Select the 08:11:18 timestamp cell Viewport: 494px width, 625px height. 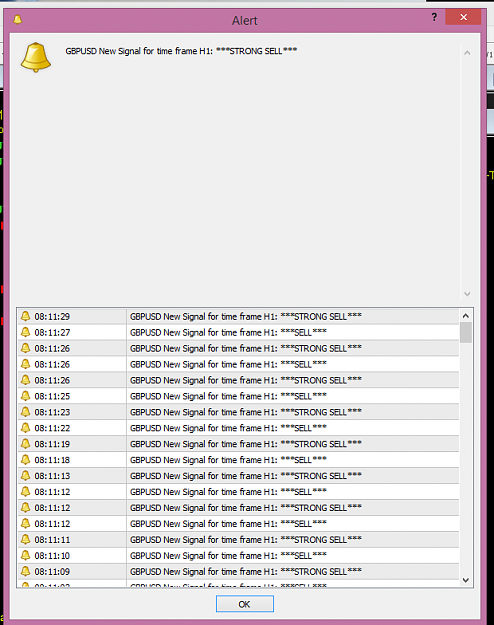(72, 460)
